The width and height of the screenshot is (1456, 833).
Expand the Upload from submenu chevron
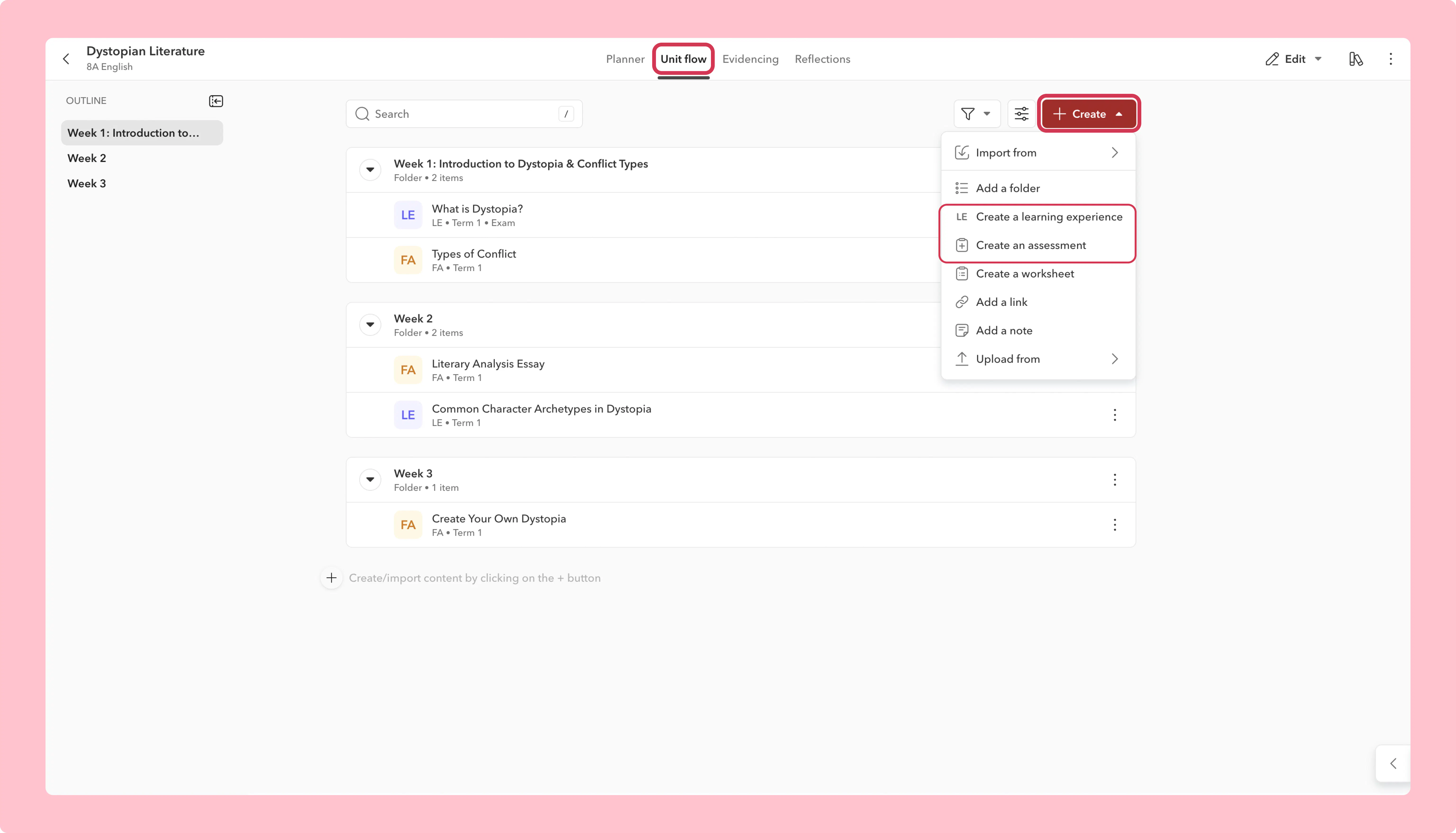tap(1115, 359)
